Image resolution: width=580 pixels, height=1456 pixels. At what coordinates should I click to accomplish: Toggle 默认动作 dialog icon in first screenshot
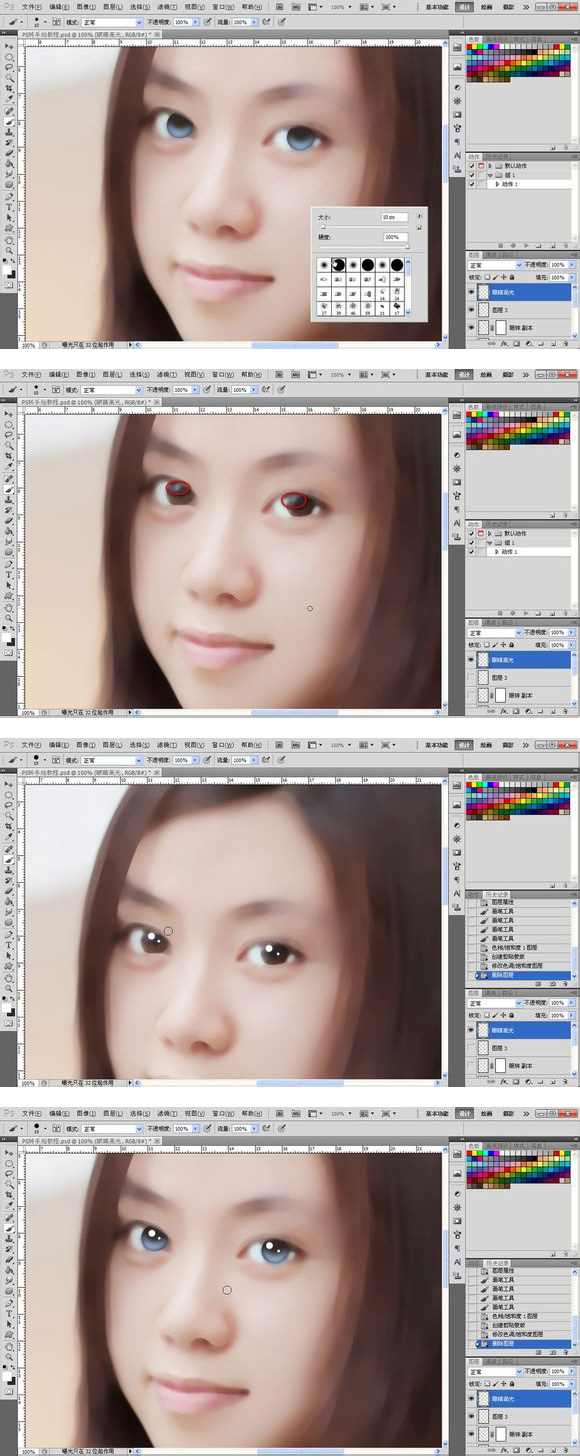click(x=481, y=166)
